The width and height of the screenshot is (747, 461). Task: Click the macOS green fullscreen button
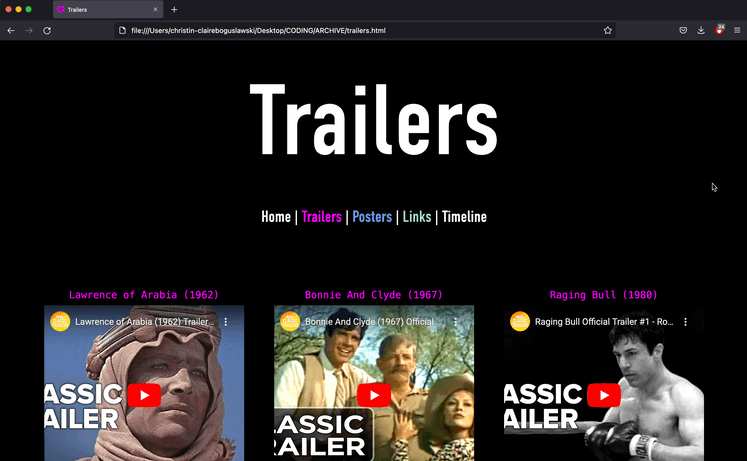click(29, 9)
